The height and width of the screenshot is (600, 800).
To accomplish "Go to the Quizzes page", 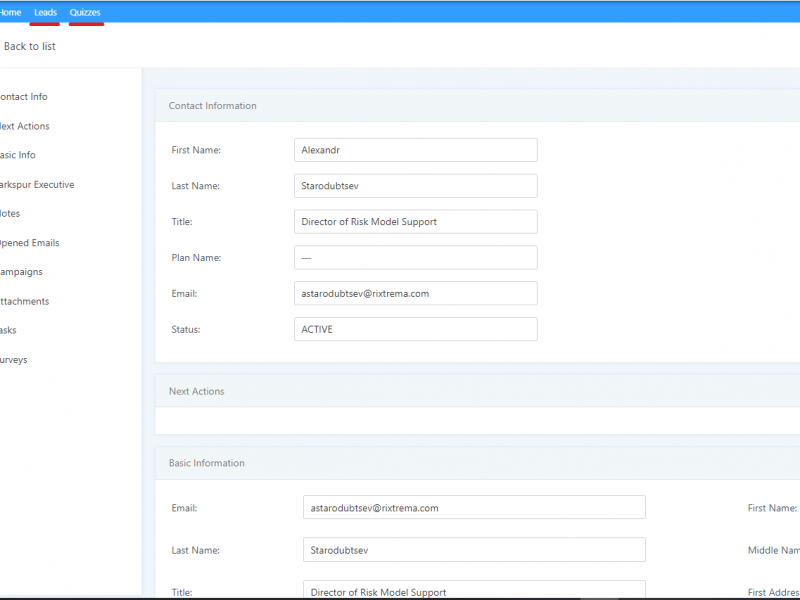I will [85, 12].
